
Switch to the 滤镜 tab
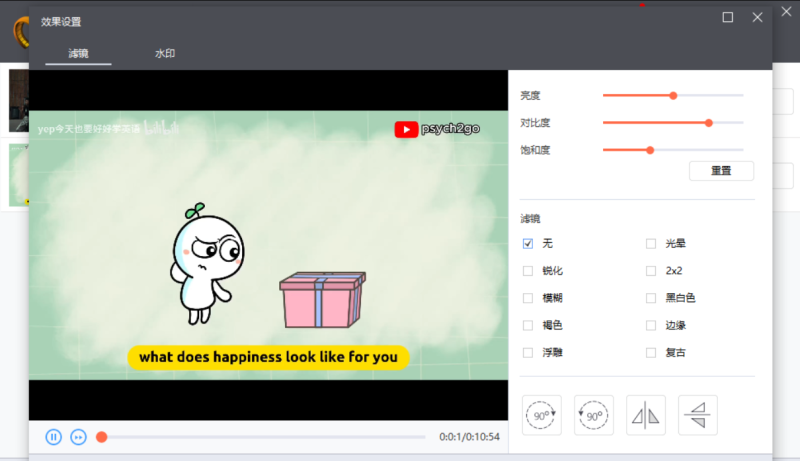[78, 54]
